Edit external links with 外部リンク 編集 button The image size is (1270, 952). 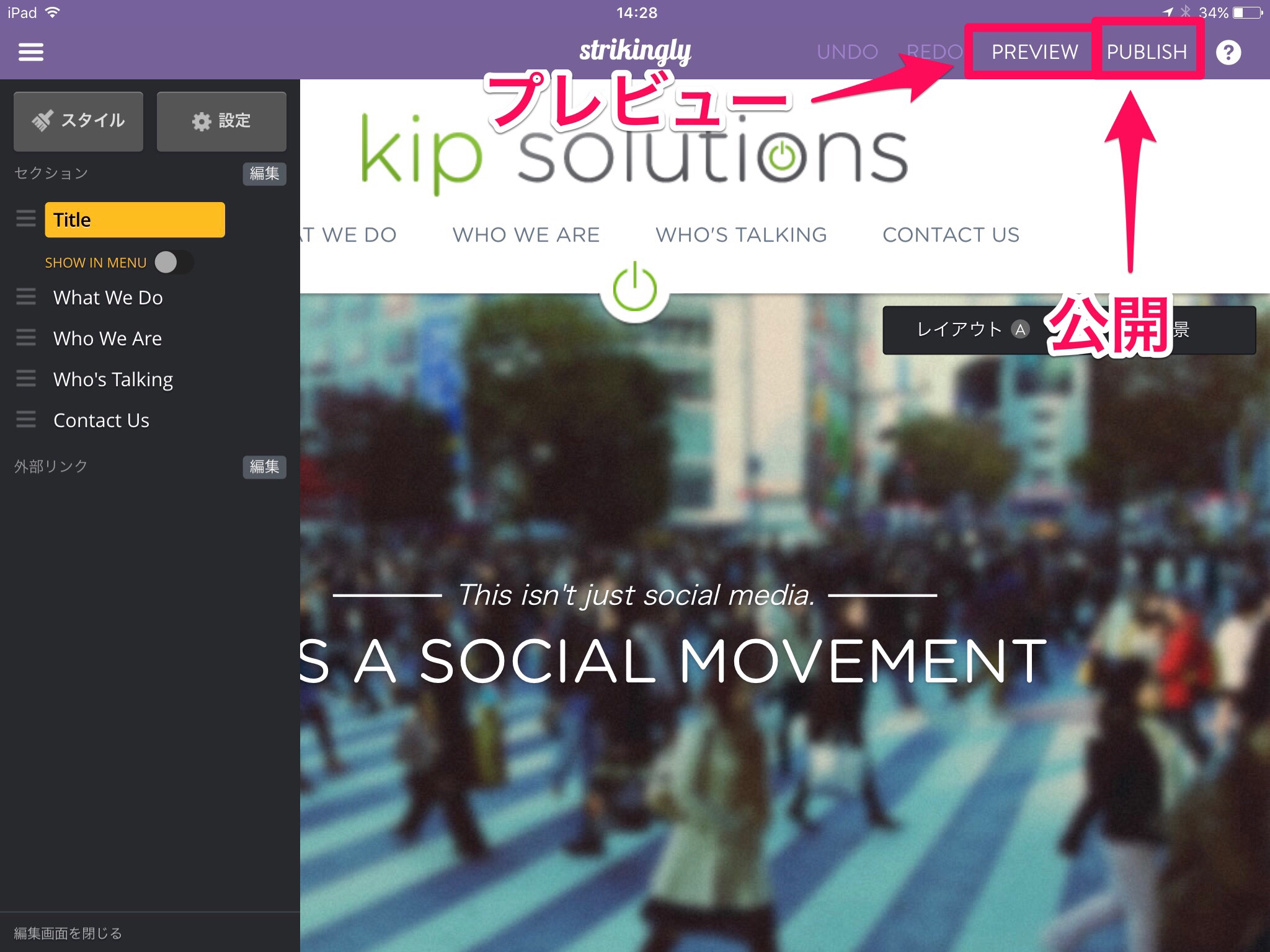click(x=264, y=467)
